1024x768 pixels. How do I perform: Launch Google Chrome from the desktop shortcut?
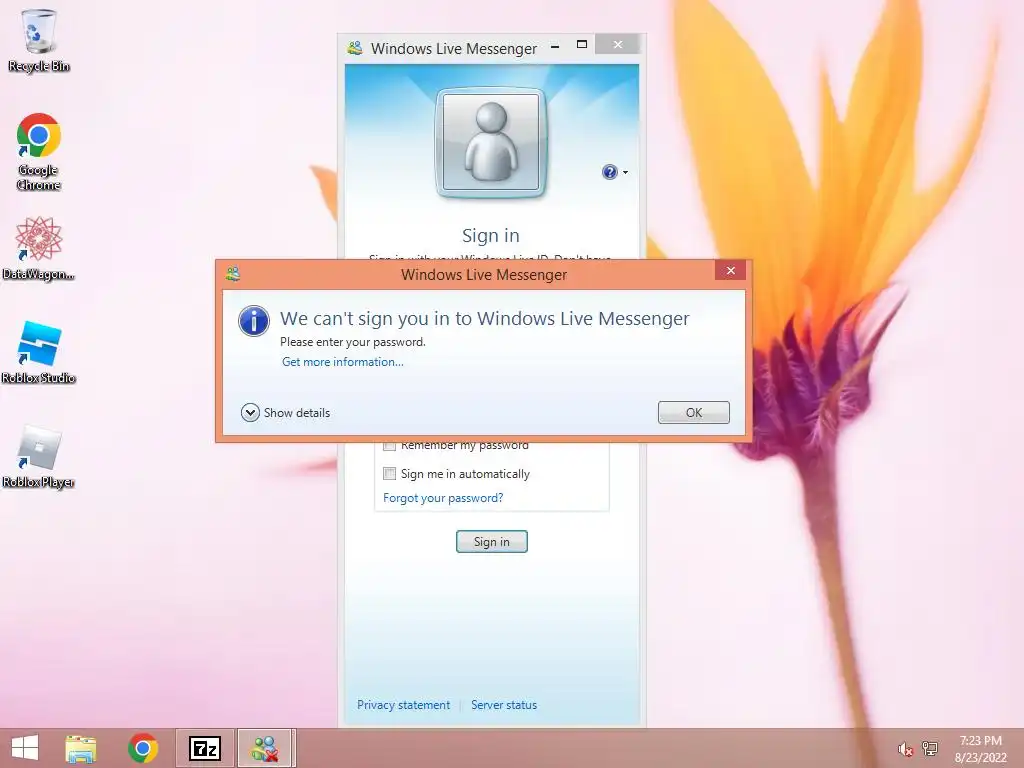coord(39,152)
